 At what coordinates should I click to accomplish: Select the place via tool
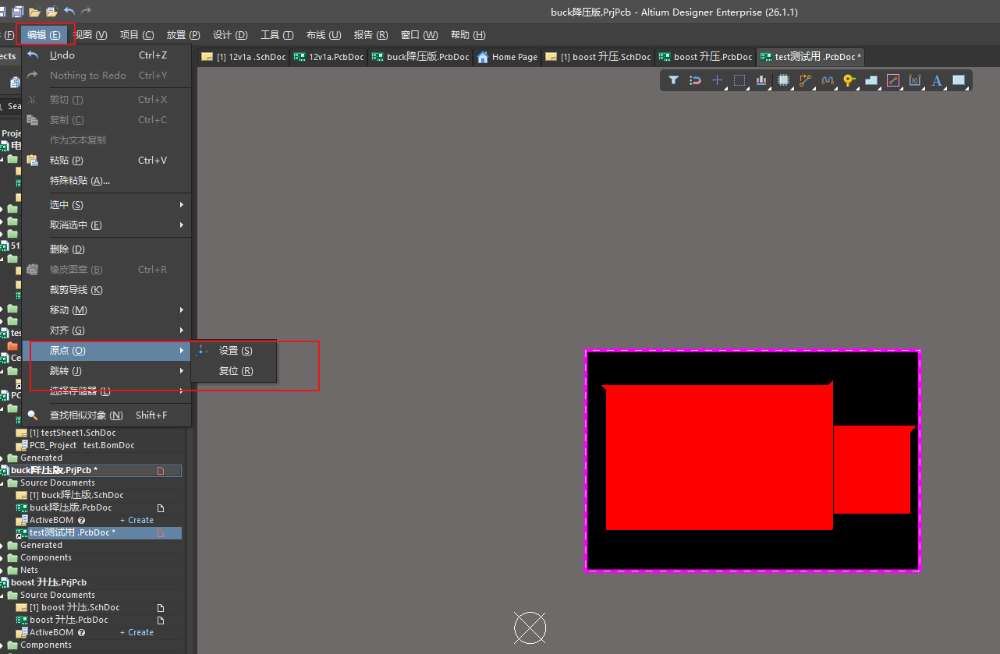tap(849, 80)
